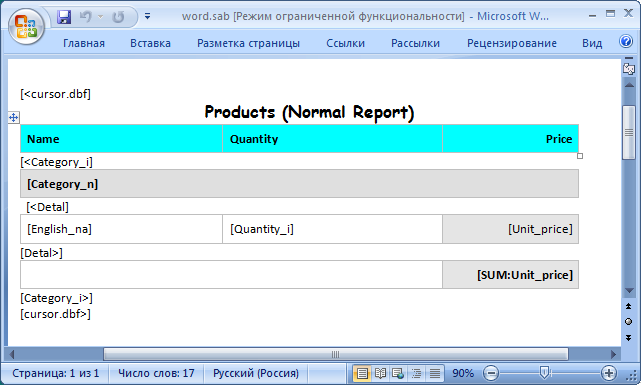Click the horizontal scrollbar left arrow
This screenshot has height=385, width=641.
11,354
